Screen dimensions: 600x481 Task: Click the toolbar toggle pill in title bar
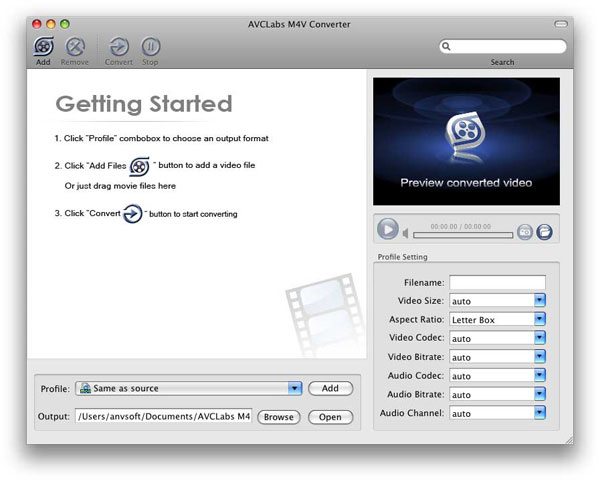coord(561,24)
